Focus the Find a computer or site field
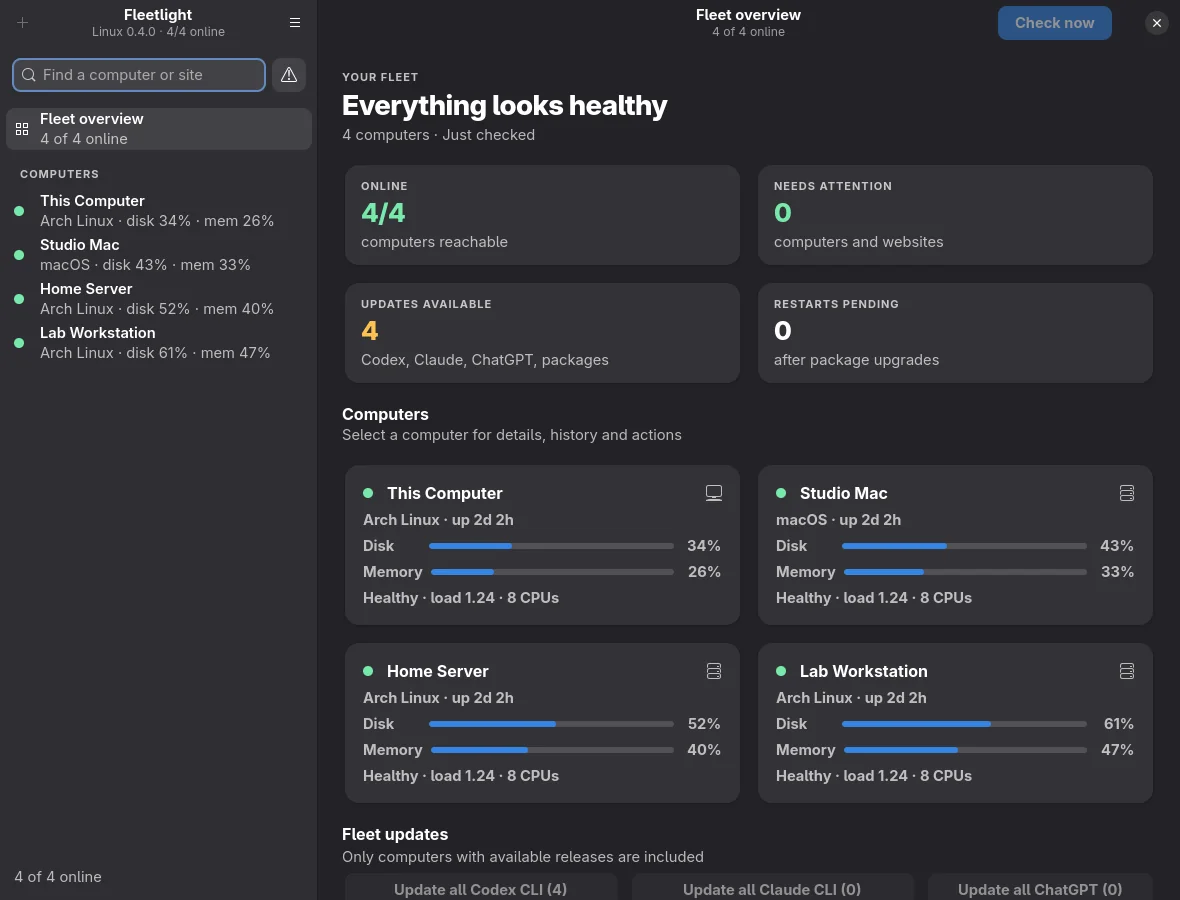The height and width of the screenshot is (900, 1180). 139,74
